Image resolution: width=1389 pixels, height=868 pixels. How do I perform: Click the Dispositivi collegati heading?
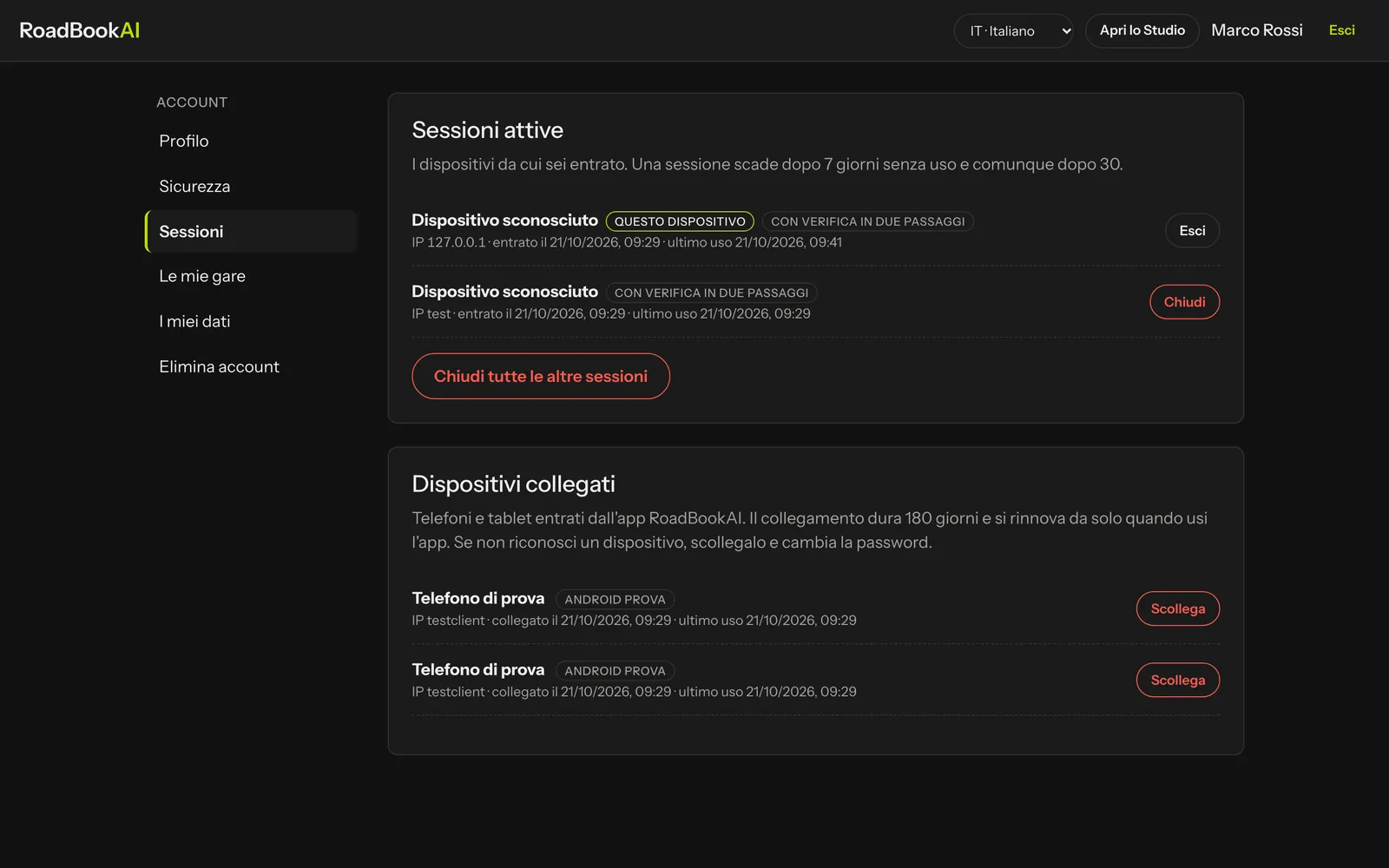[513, 483]
